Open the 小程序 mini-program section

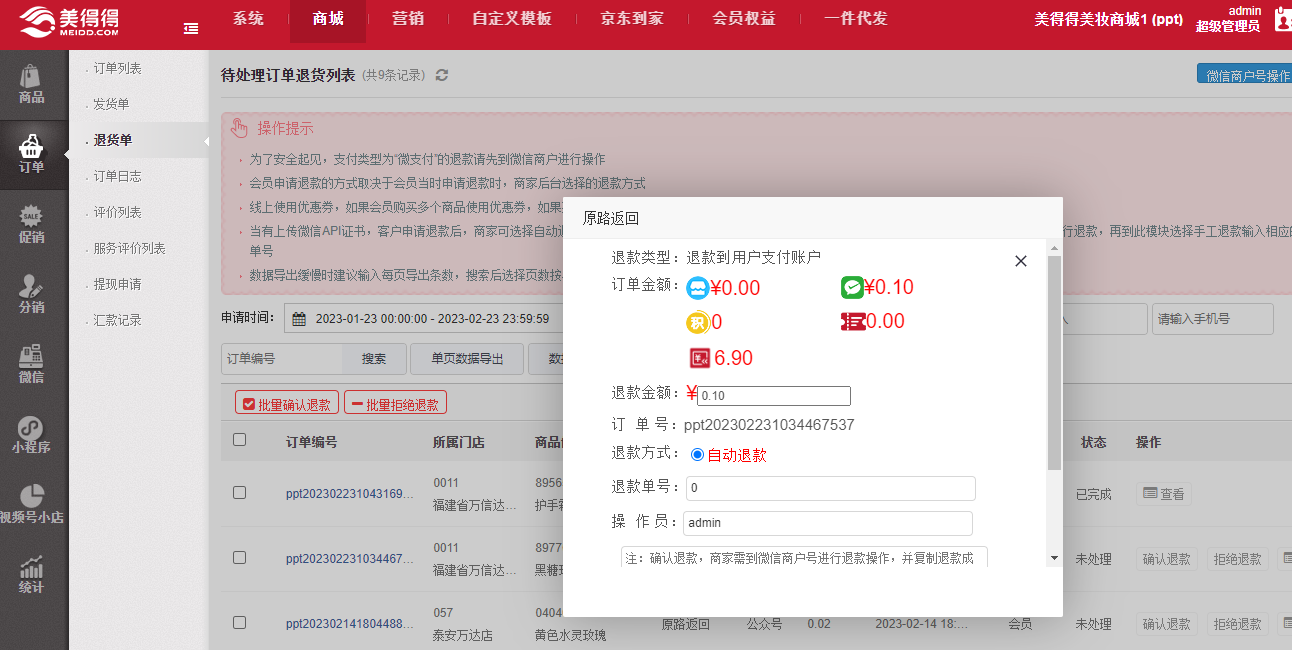point(33,434)
